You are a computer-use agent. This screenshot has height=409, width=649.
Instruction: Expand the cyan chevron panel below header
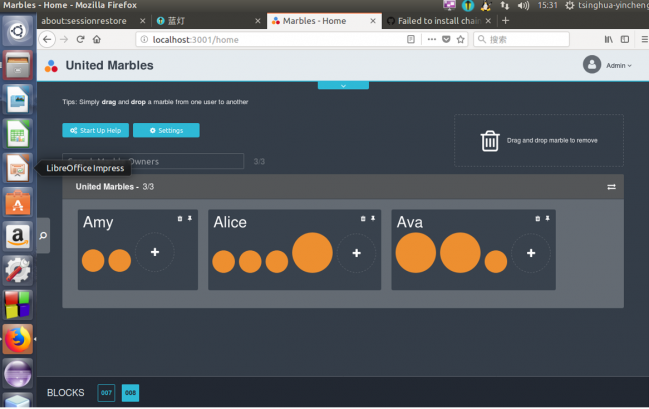[343, 86]
